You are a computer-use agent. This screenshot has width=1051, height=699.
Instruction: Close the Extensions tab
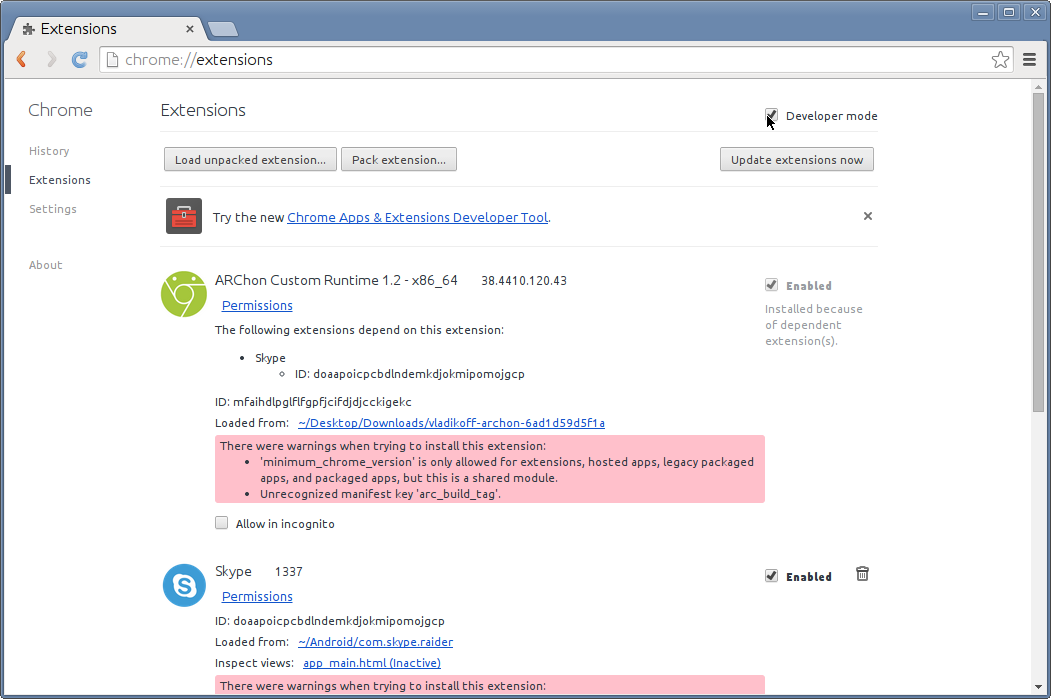click(x=190, y=29)
